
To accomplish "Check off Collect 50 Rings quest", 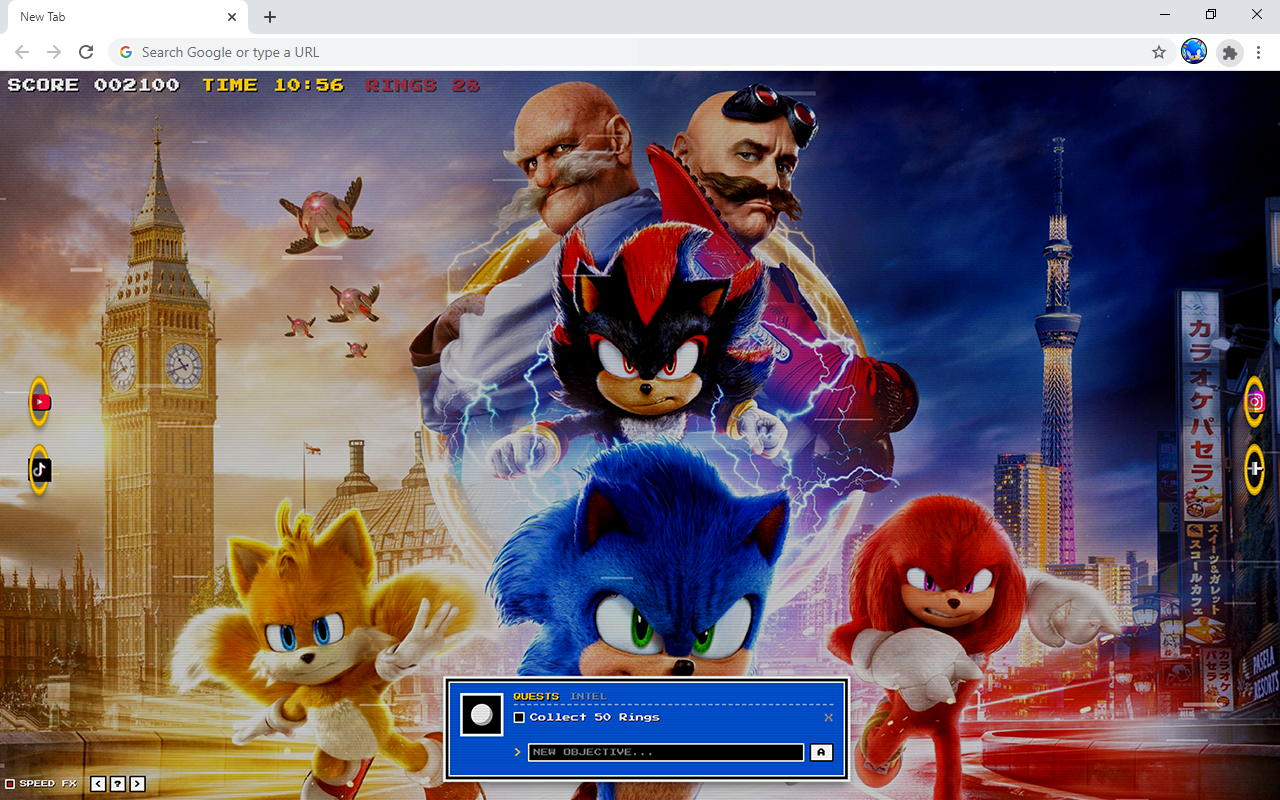I will point(519,718).
